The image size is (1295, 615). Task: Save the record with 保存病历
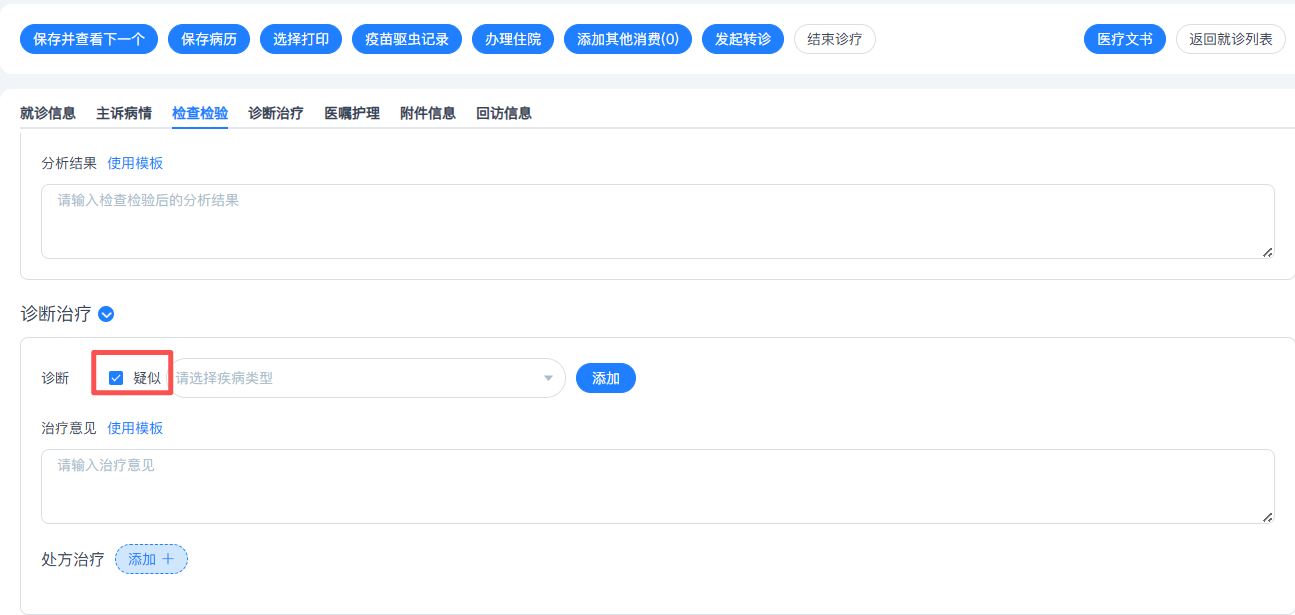coord(209,39)
